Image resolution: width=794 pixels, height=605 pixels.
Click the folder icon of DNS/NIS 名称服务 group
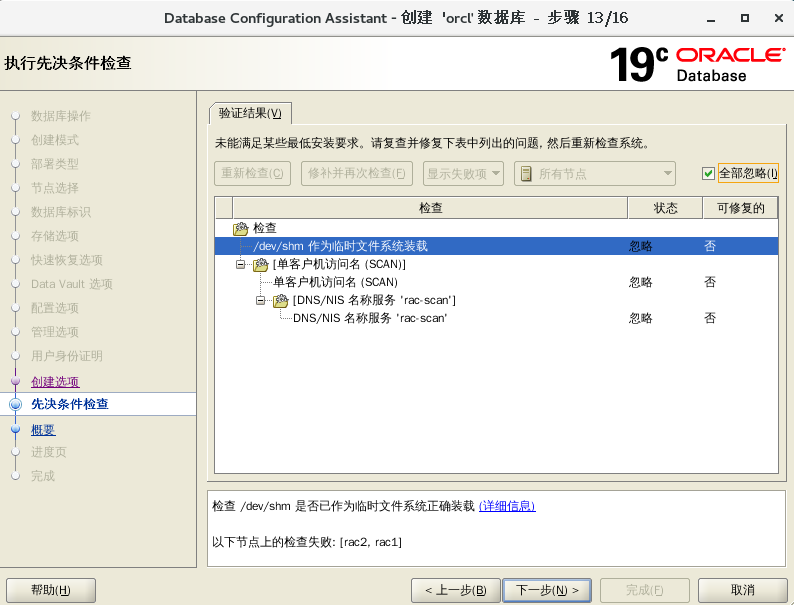tap(280, 300)
